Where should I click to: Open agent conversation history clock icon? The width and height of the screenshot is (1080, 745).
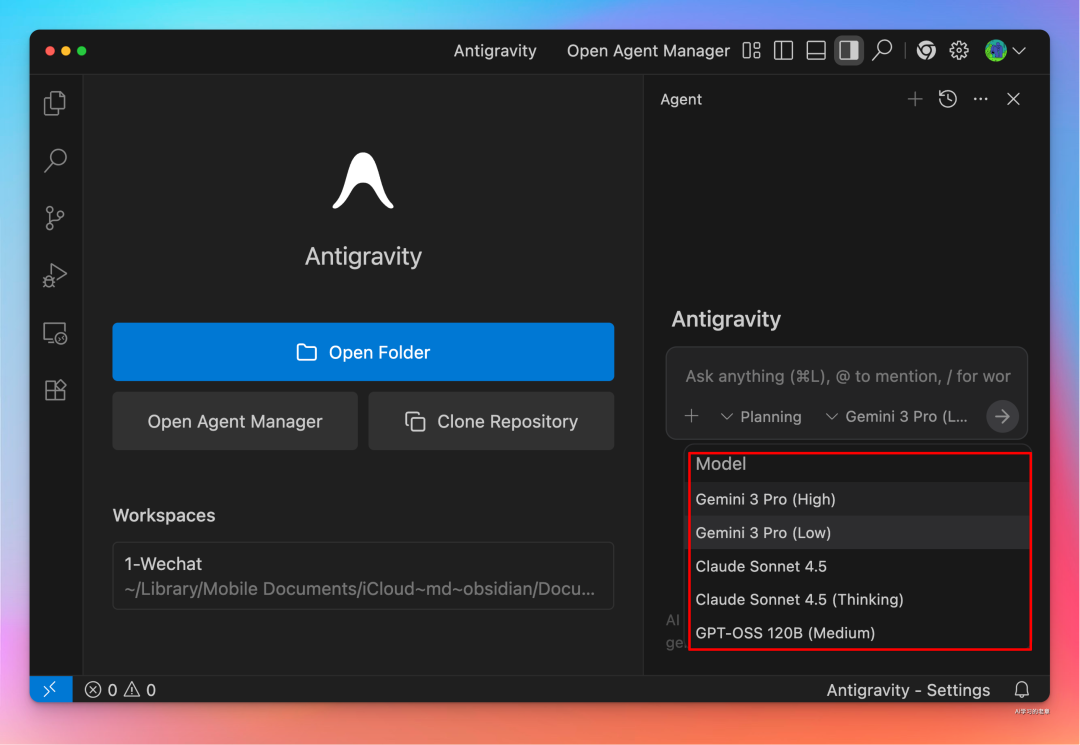pyautogui.click(x=948, y=99)
